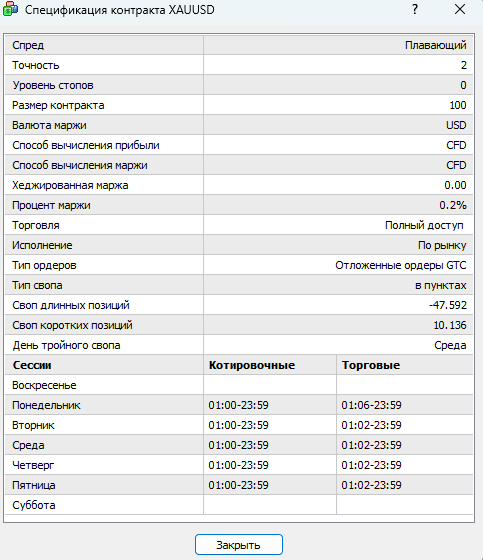
Task: Select Понедельник trading session 01:06-23:59
Action: coord(372,405)
